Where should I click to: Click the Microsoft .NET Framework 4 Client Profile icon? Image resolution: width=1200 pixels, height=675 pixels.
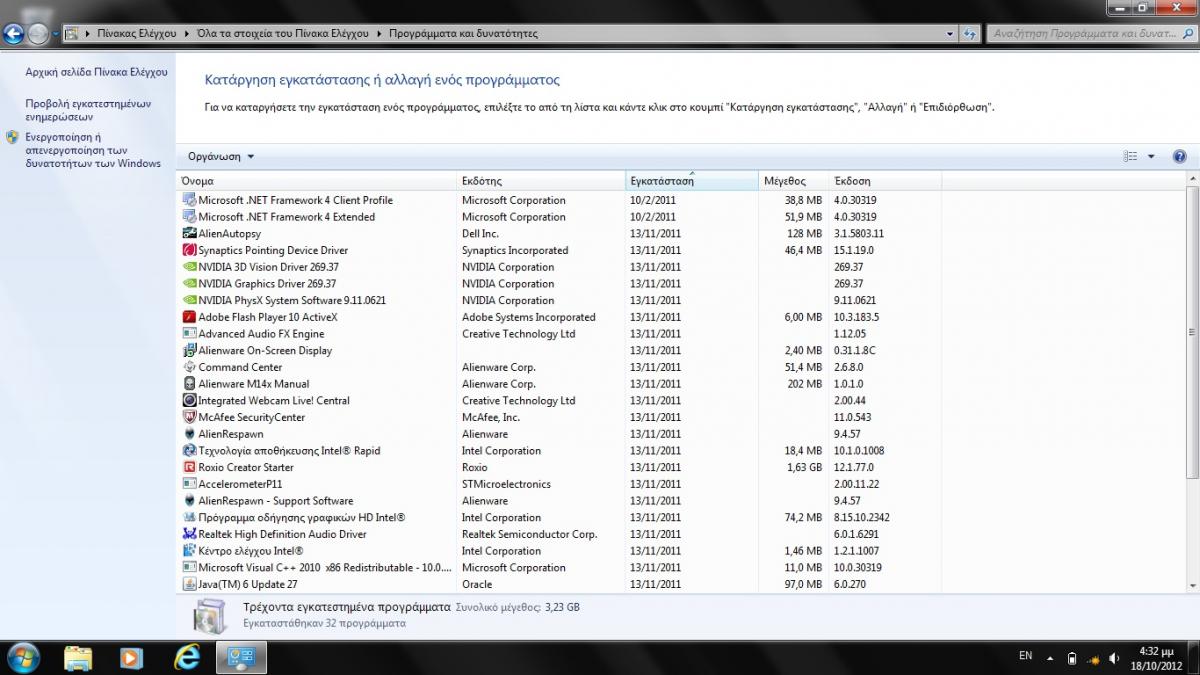click(x=190, y=200)
